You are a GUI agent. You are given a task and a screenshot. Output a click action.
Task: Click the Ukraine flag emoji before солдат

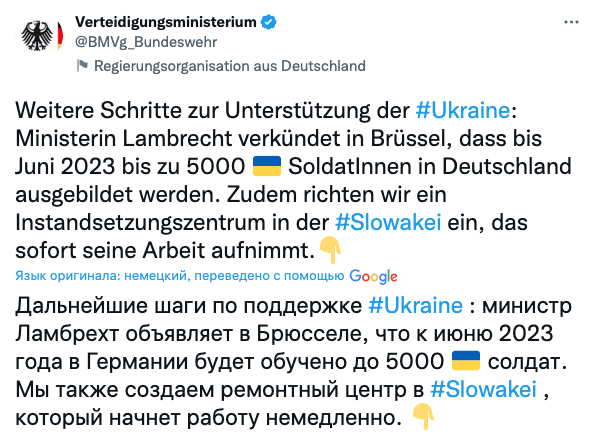coord(466,361)
